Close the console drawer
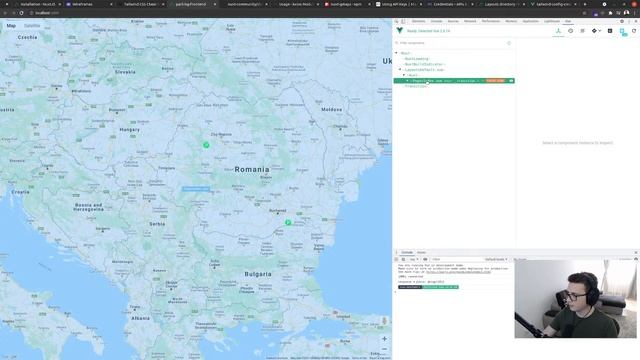 [x=636, y=253]
